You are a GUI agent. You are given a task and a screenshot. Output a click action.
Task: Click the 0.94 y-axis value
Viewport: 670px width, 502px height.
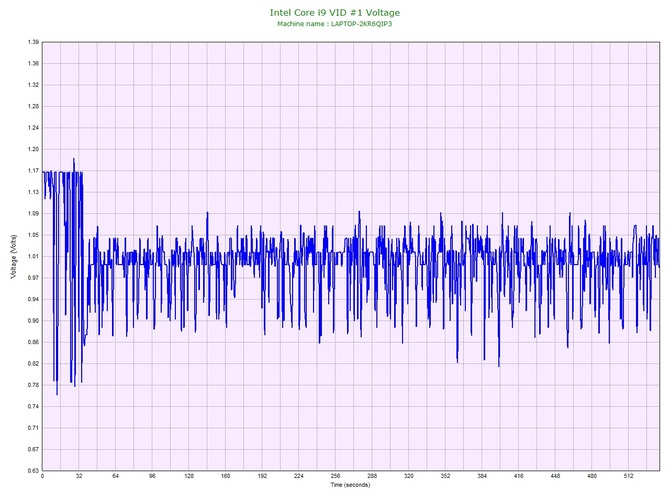pos(33,299)
